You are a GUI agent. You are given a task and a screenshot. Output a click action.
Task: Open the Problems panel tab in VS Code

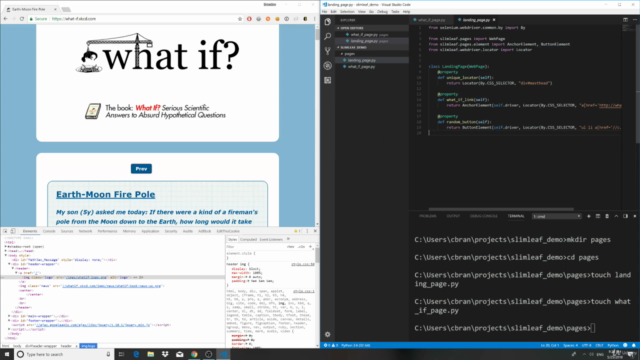[x=428, y=216]
